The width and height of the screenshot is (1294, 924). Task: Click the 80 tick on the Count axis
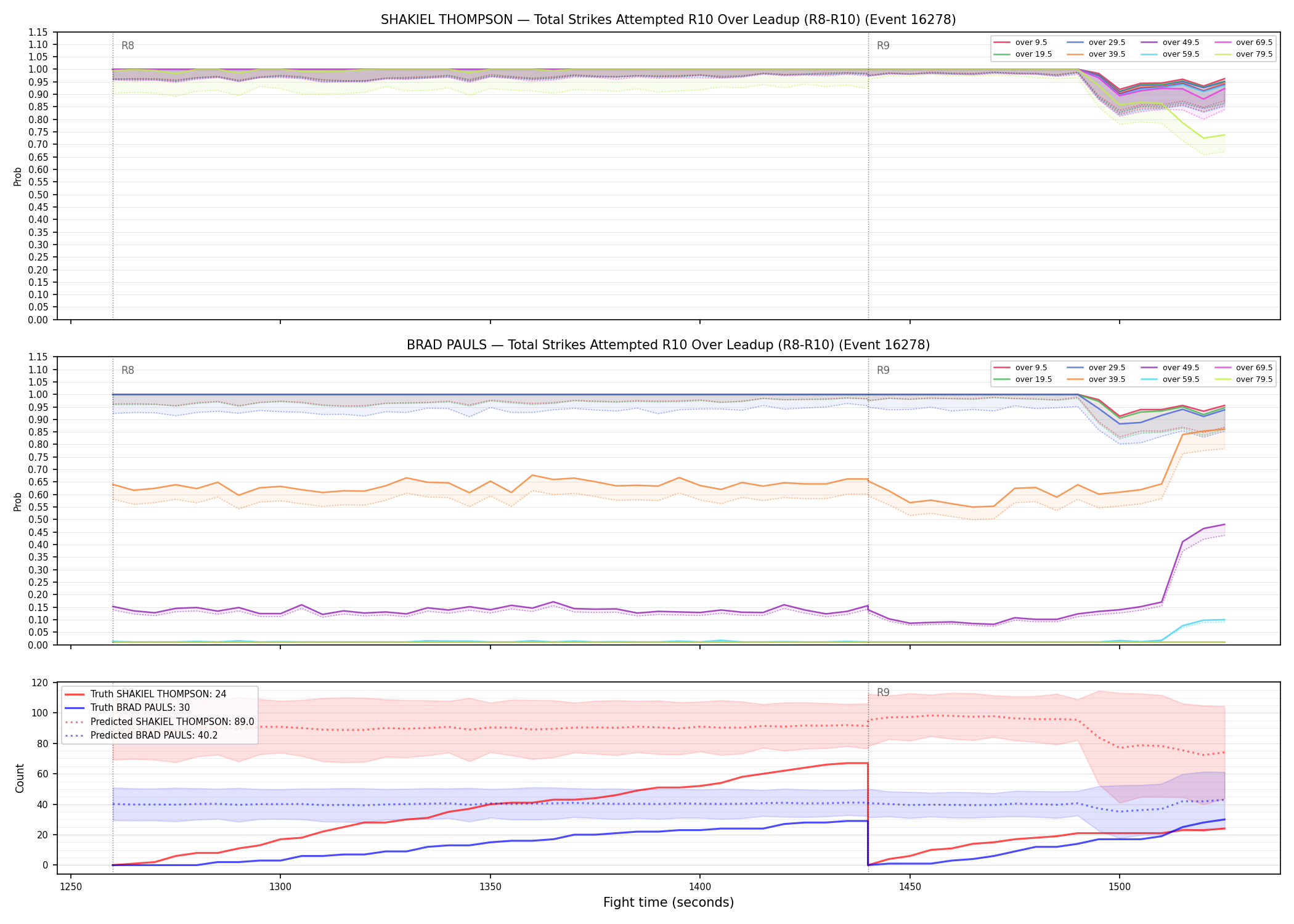(x=43, y=744)
